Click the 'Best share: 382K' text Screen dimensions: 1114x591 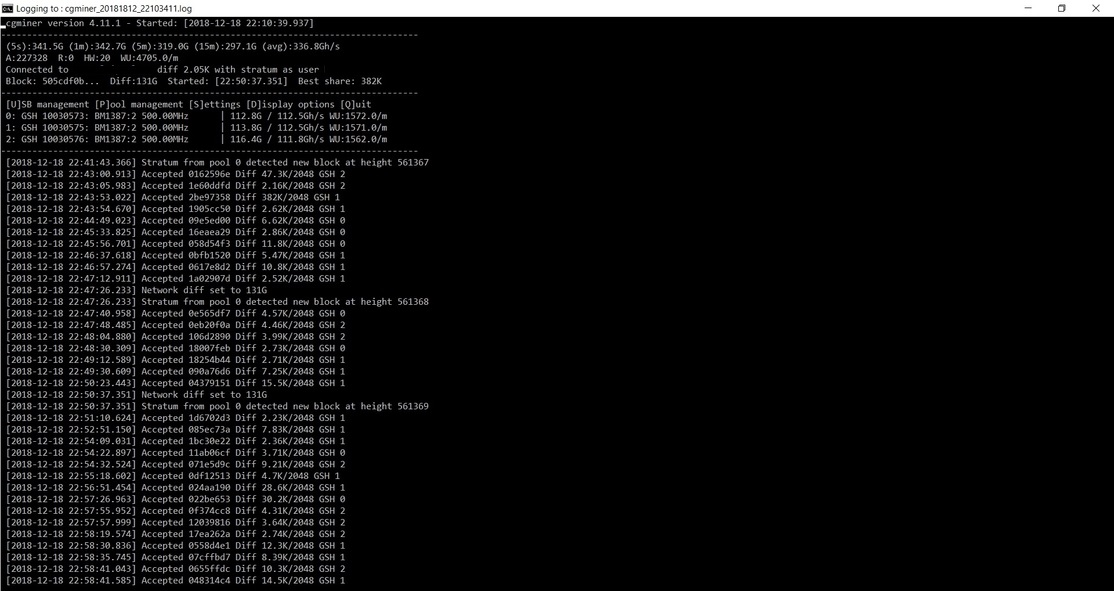click(x=340, y=81)
